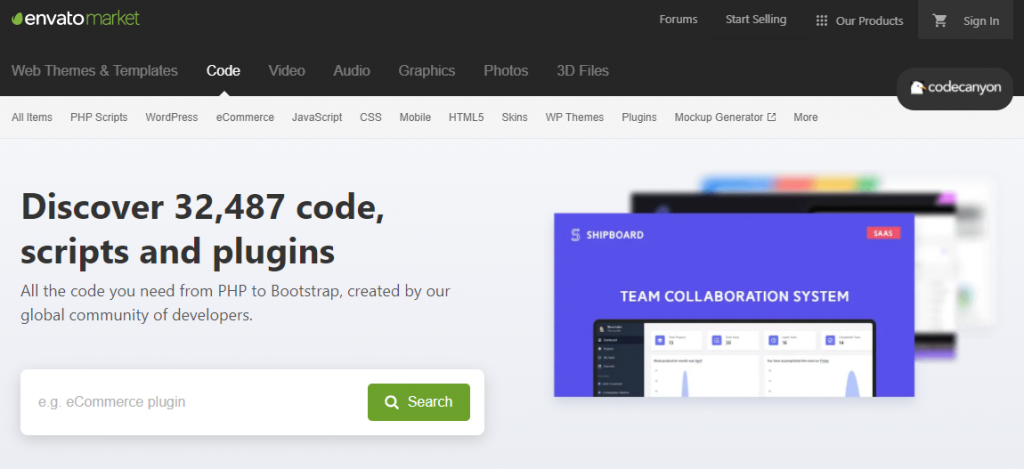The height and width of the screenshot is (469, 1024).
Task: Open the Forums link
Action: (x=678, y=20)
